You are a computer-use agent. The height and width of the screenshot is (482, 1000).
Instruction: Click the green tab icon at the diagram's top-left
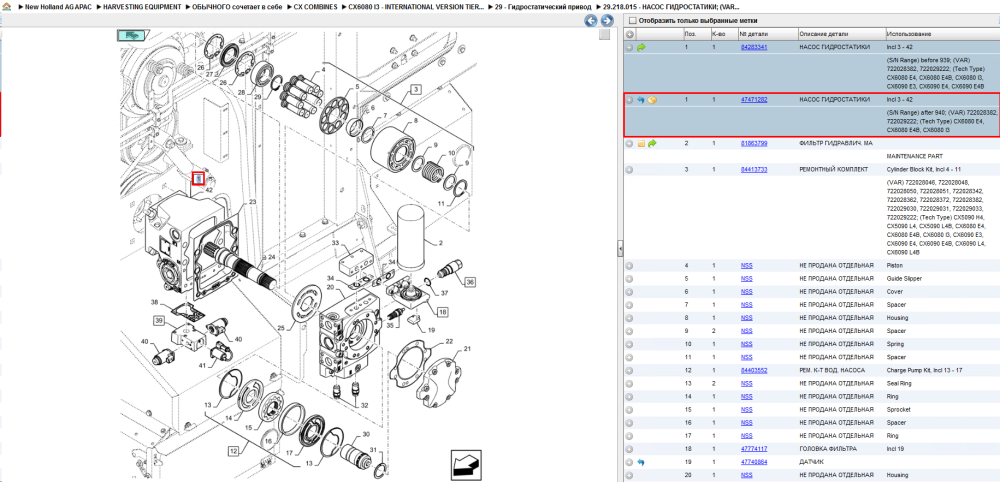tap(133, 36)
